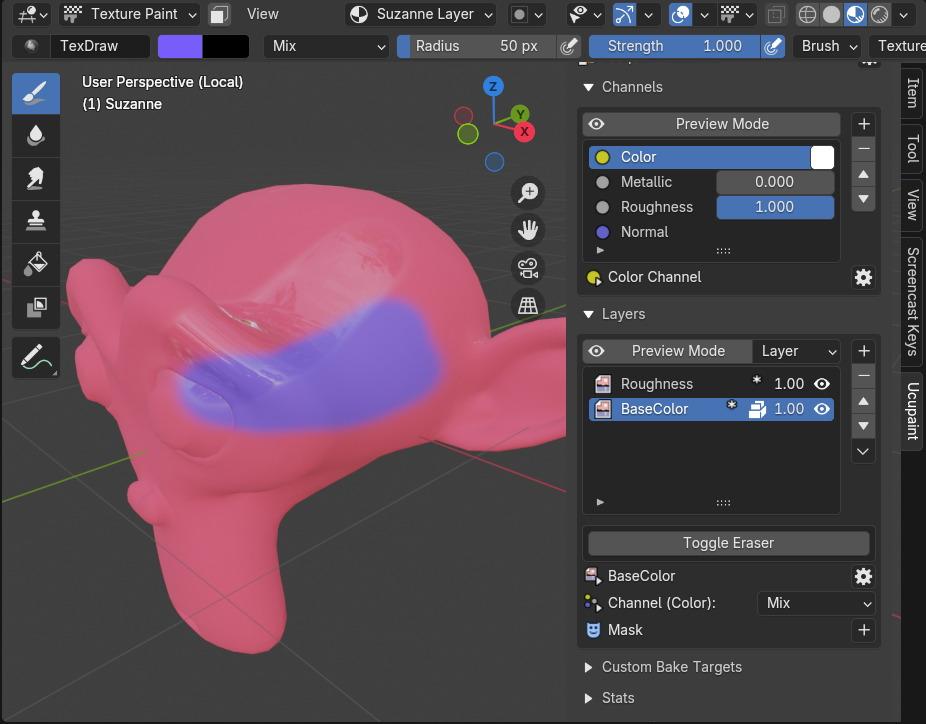Click the Y axis gizmo handle

[520, 114]
